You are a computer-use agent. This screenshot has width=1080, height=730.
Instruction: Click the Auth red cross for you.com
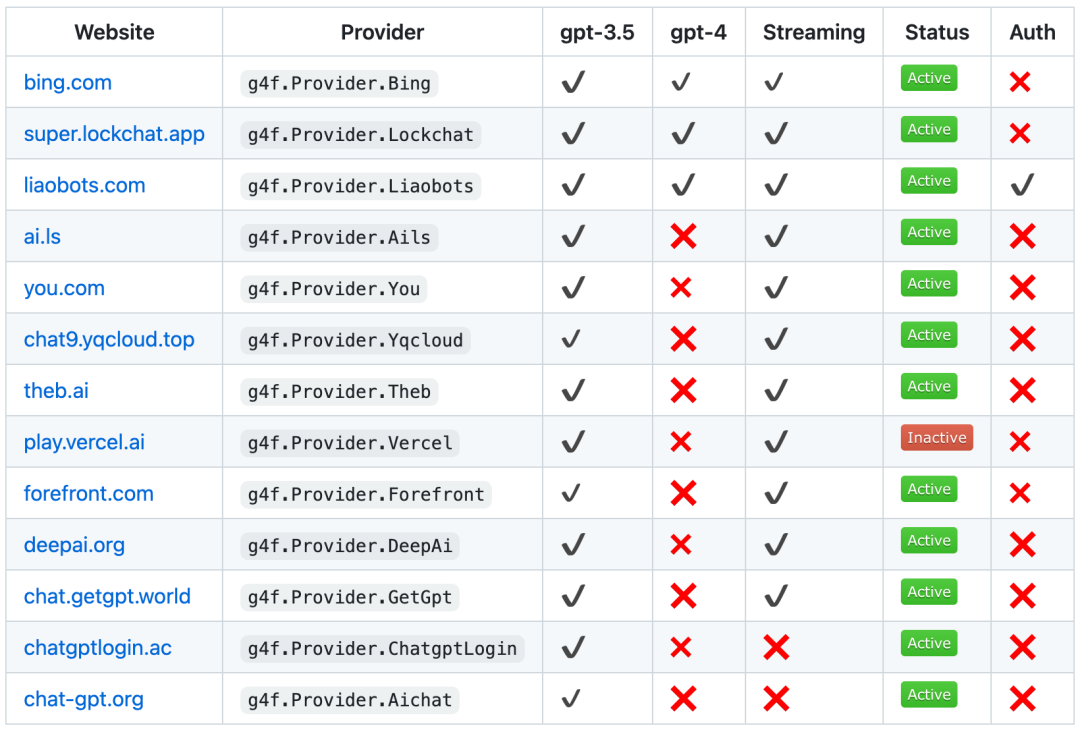[x=1022, y=288]
